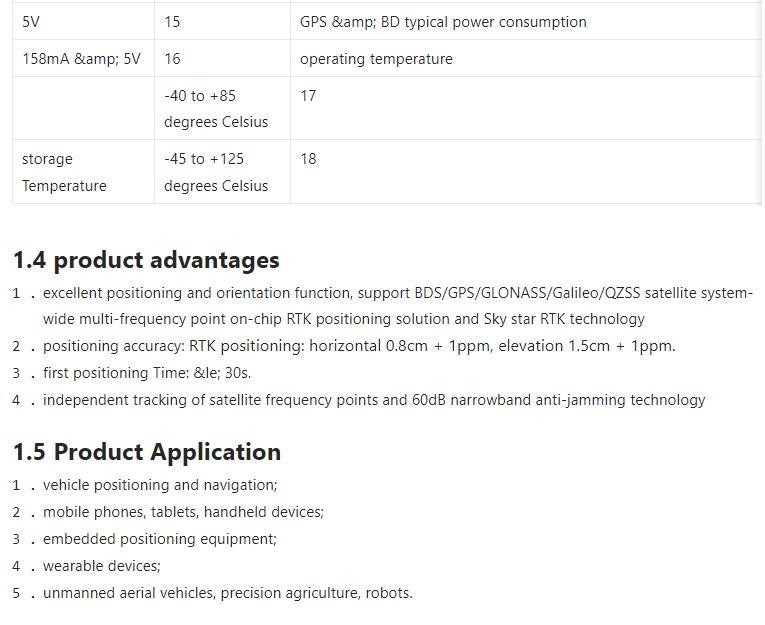Click 'vehicle positioning and navigation;' list item

tap(160, 485)
